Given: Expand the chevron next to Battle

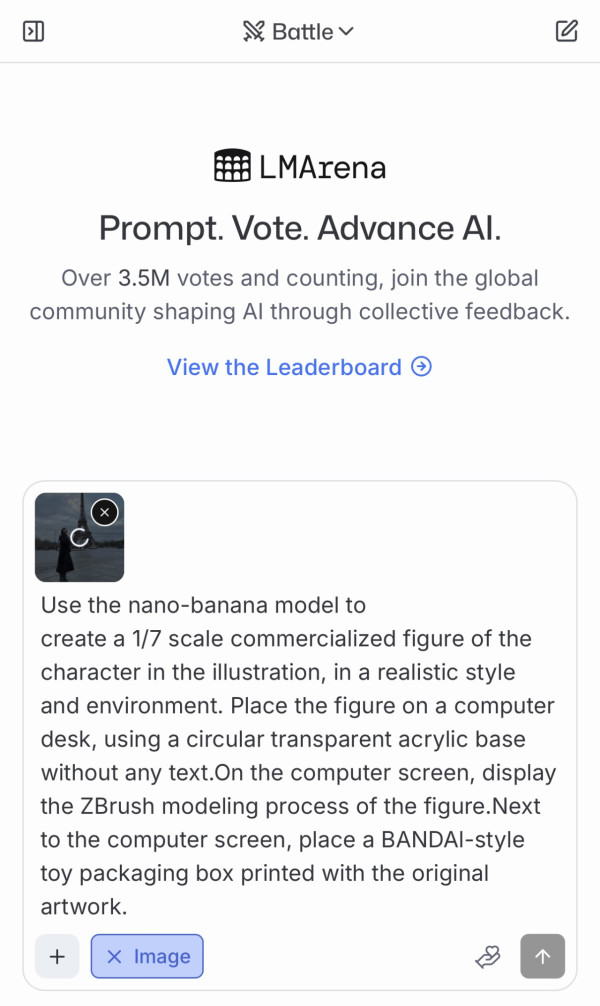Looking at the screenshot, I should tap(346, 31).
